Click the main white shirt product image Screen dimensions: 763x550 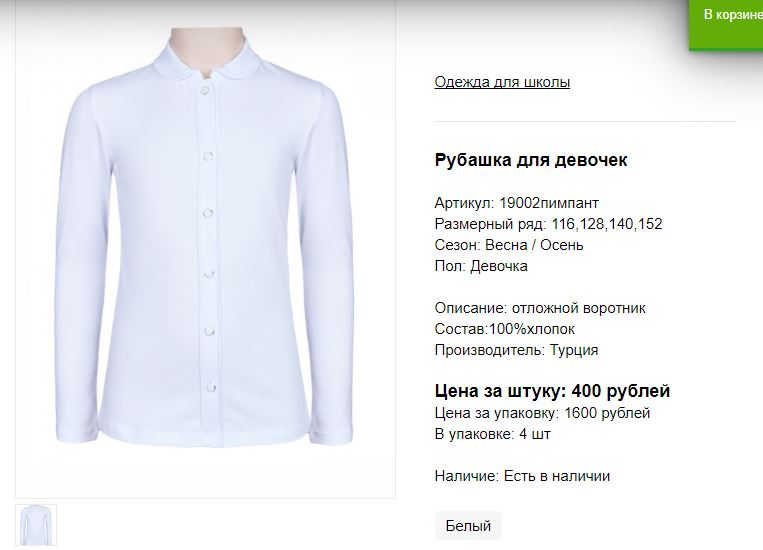(x=205, y=248)
